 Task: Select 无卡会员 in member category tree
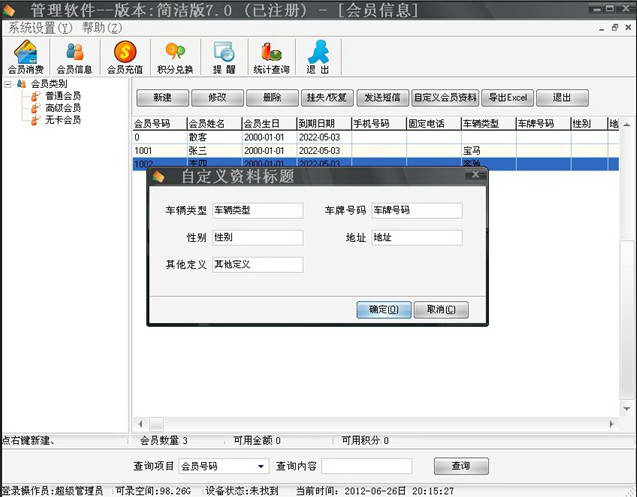click(63, 119)
